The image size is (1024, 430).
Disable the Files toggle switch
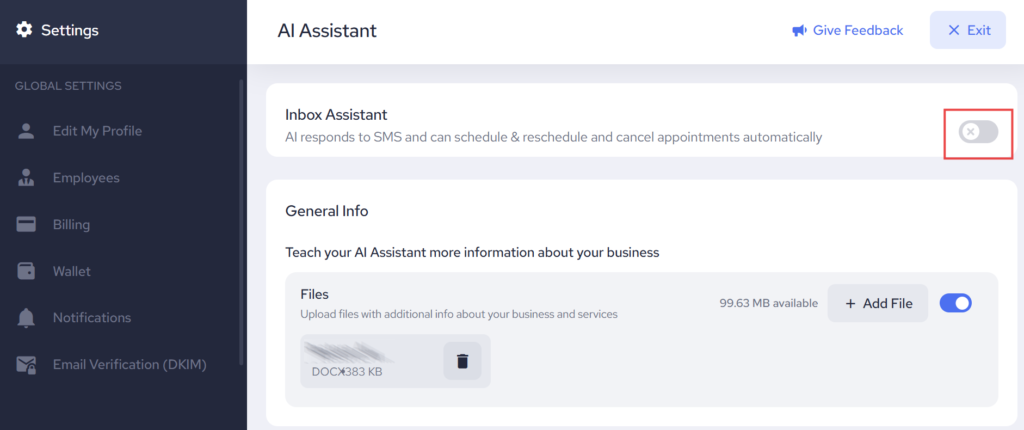pos(955,303)
